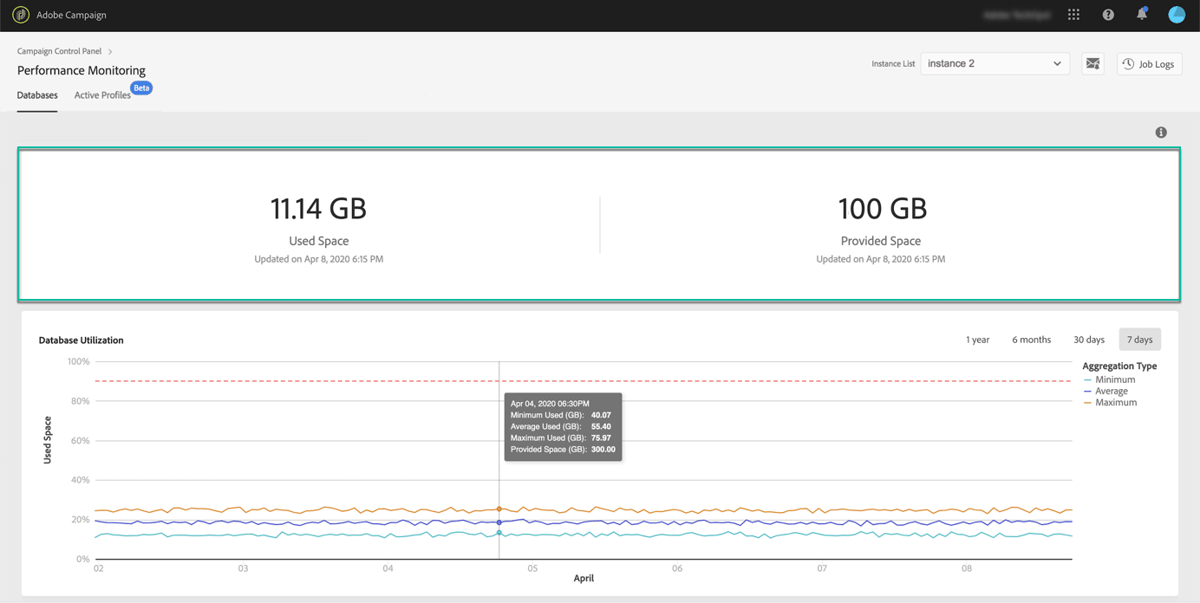Select the 30 days time range

(x=1089, y=339)
